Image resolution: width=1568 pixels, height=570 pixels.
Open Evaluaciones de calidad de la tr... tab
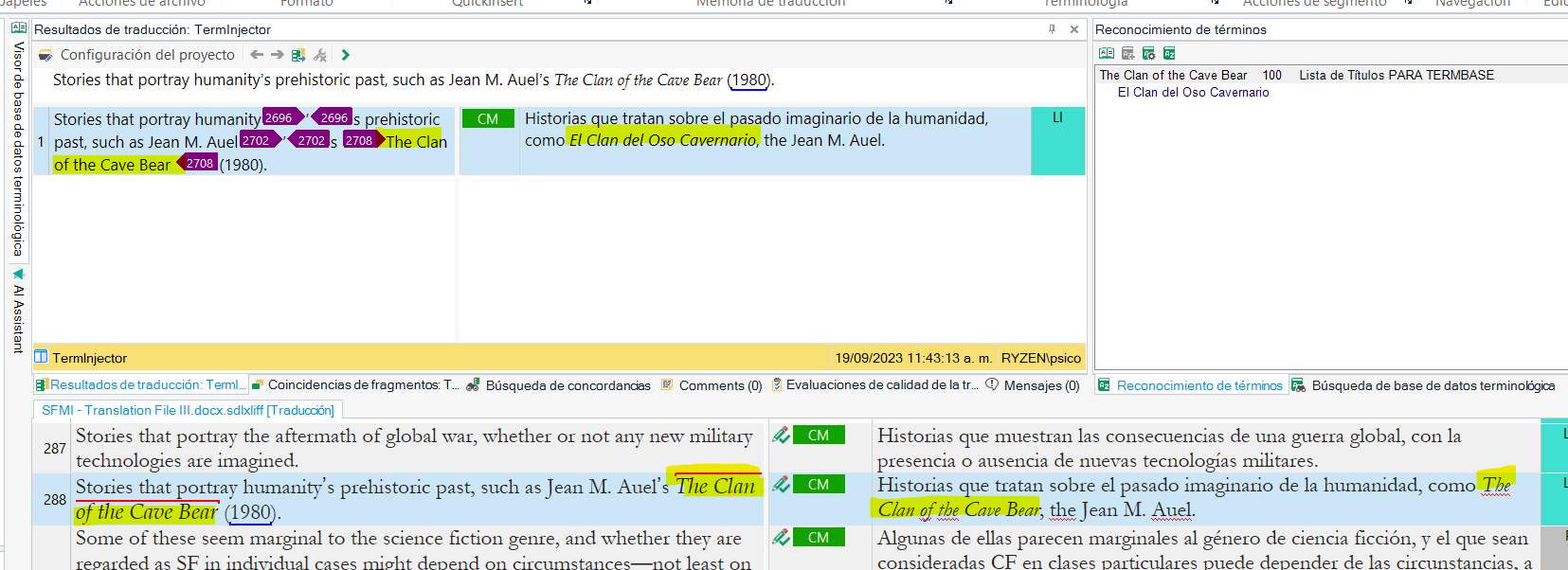pyautogui.click(x=874, y=384)
